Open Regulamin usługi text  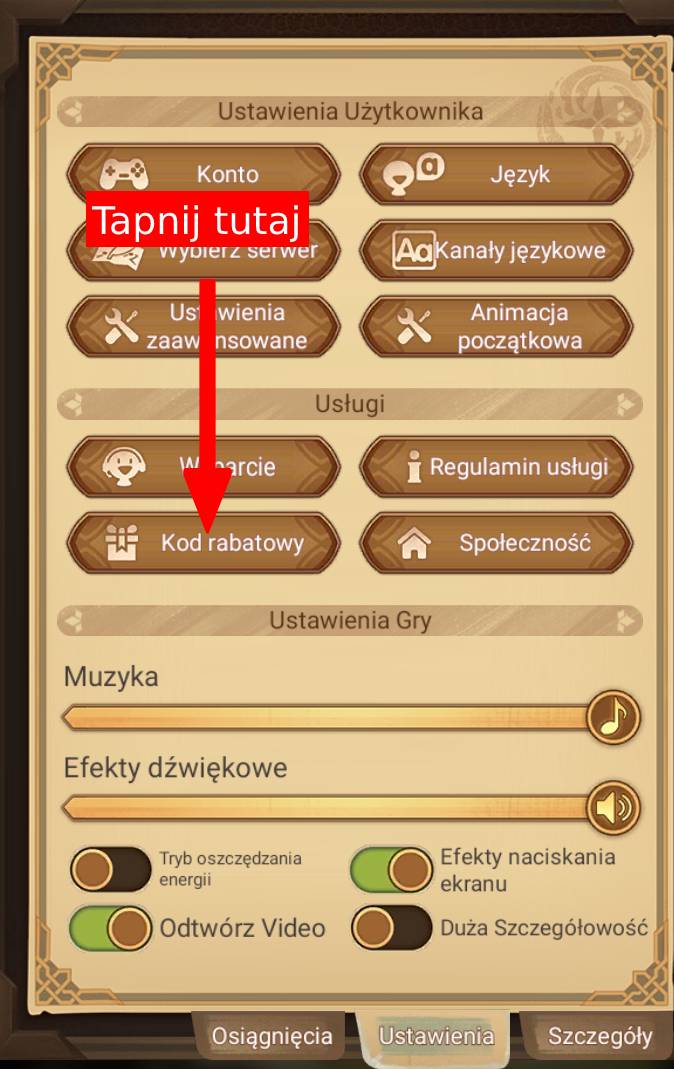coord(519,467)
